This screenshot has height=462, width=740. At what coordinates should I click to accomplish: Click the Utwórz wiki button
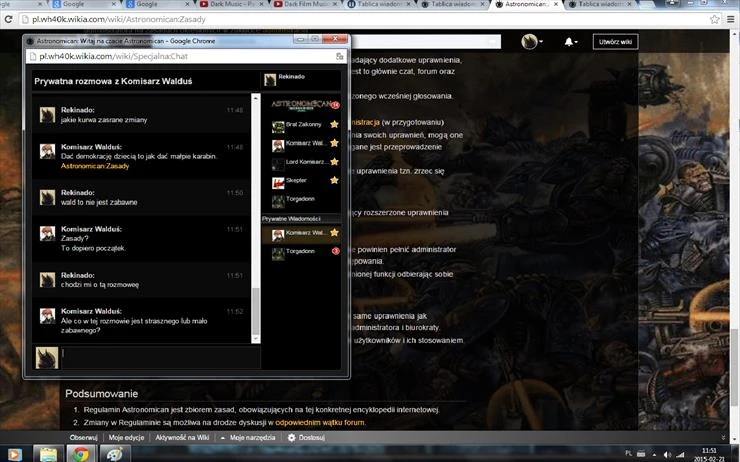(615, 42)
